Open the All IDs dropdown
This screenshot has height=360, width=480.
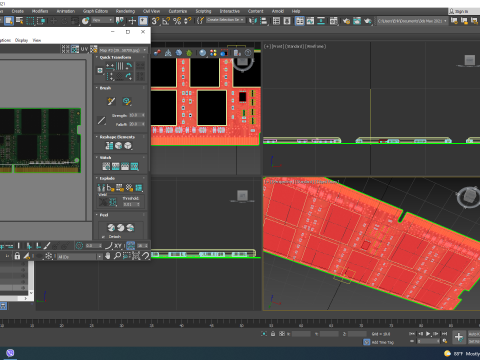79,257
